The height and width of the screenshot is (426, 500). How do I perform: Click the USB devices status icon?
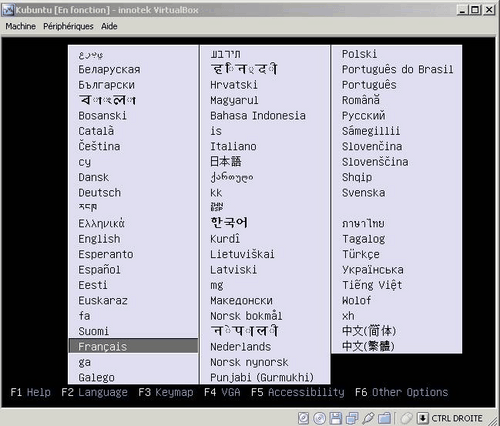click(368, 418)
